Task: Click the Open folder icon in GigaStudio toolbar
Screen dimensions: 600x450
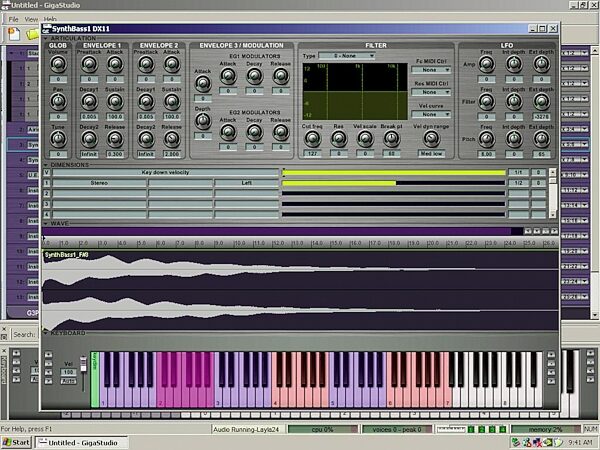Action: pyautogui.click(x=33, y=34)
